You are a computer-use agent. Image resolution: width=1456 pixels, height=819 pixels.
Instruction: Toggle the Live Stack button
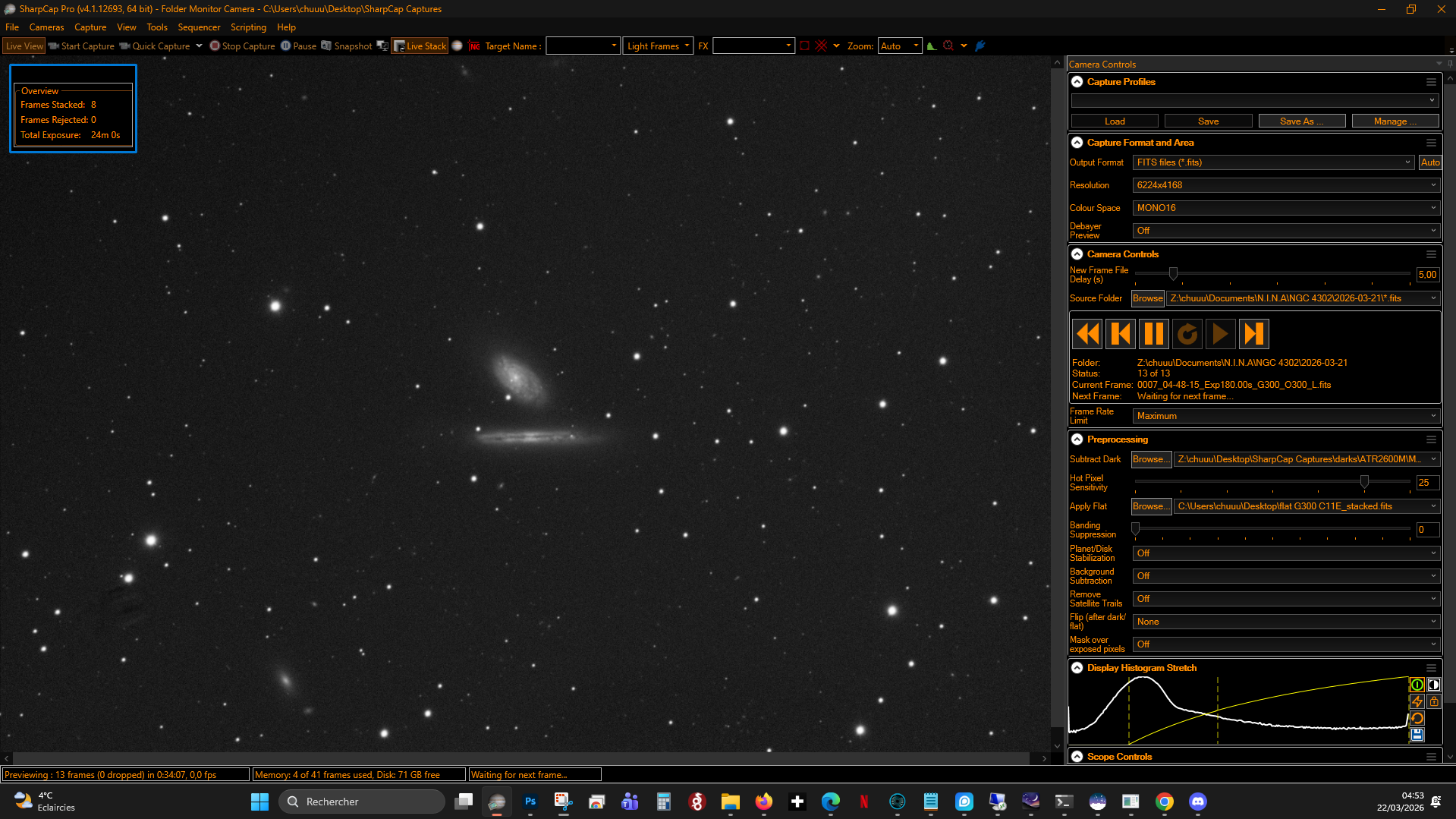click(x=420, y=46)
